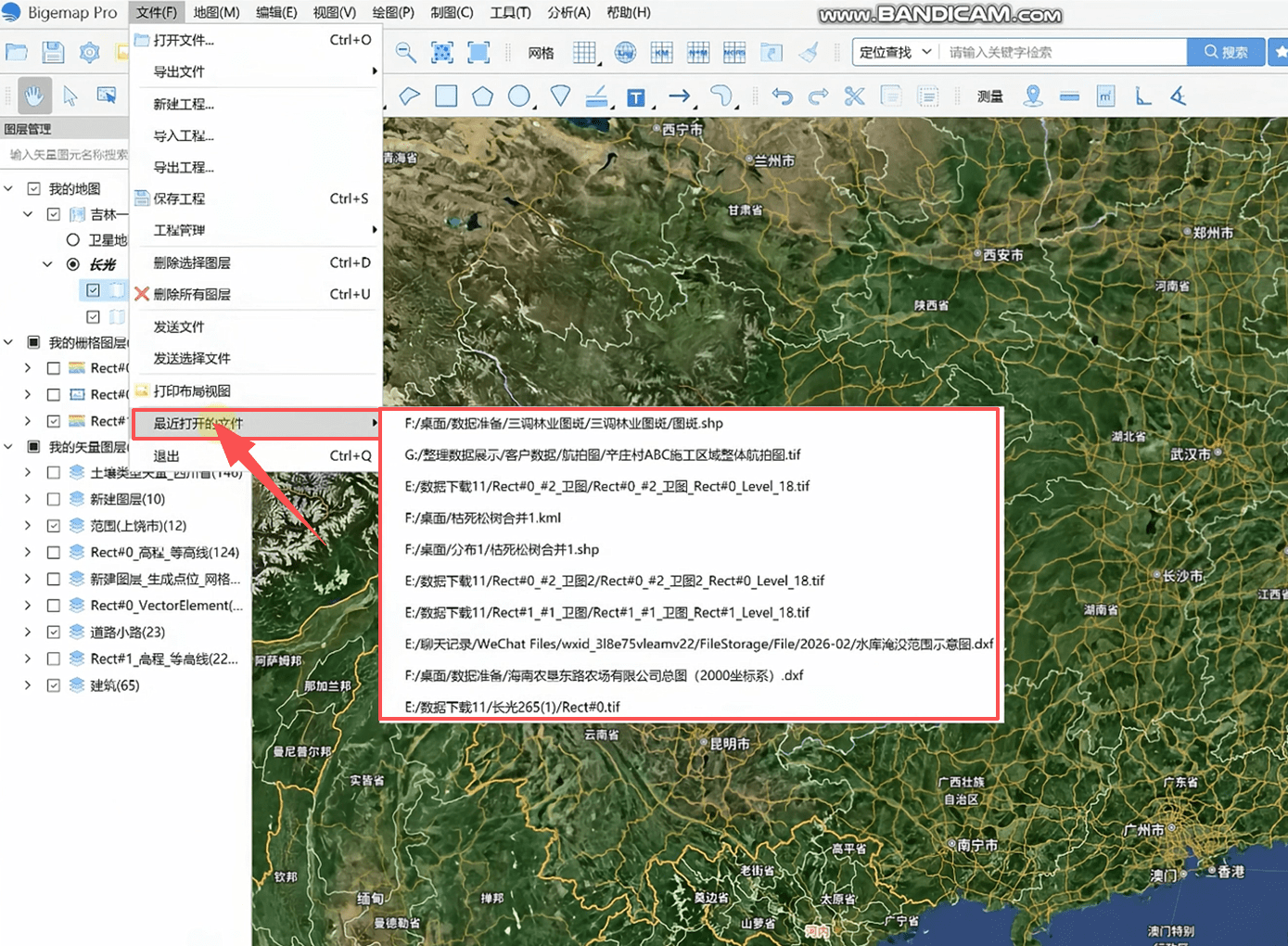Viewport: 1288px width, 946px height.
Task: Click the zoom out magnifier icon
Action: tap(405, 53)
